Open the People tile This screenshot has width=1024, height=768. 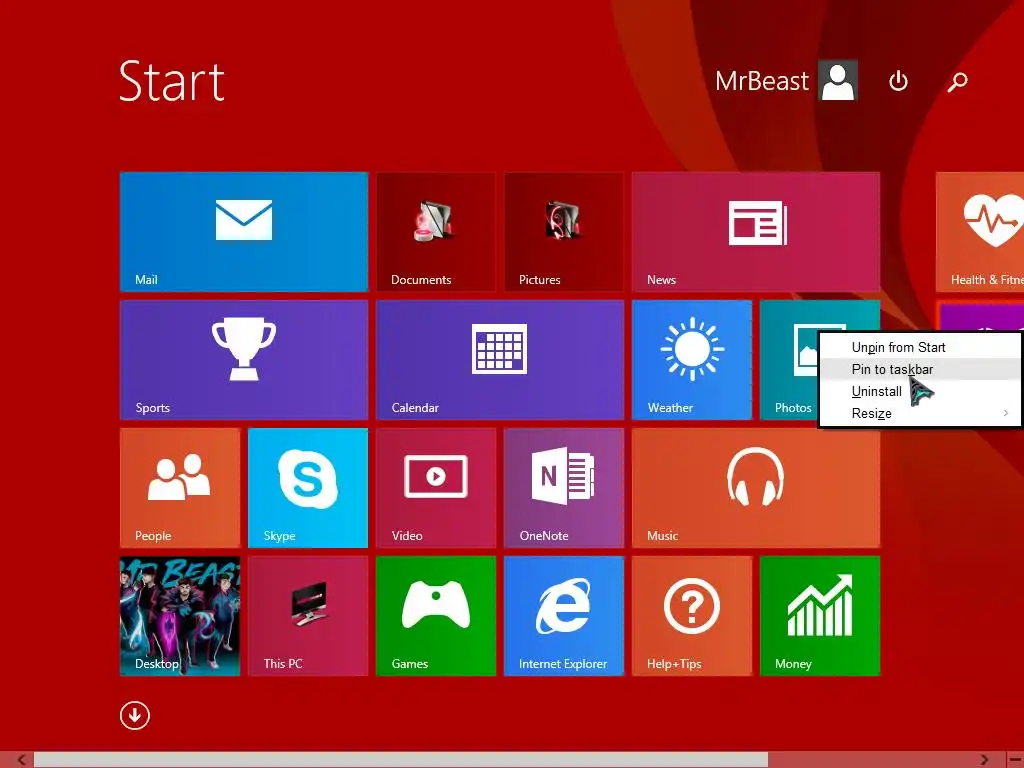point(180,487)
